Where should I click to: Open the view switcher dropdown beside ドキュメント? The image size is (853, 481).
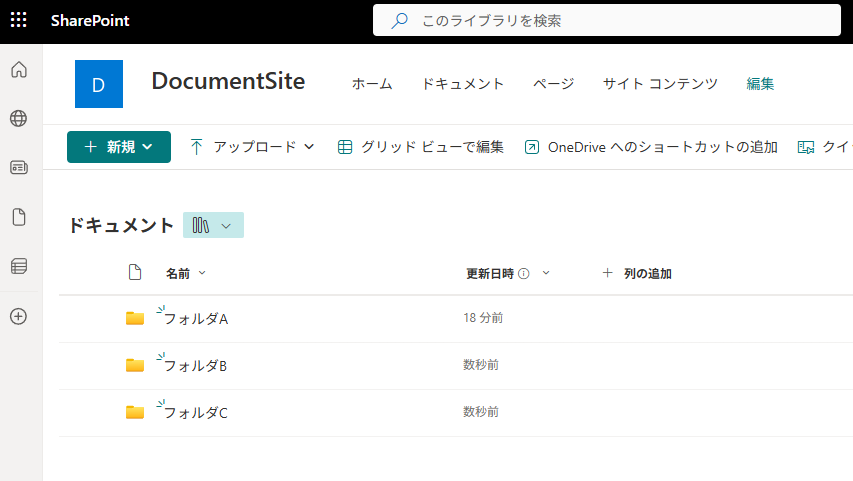click(x=213, y=225)
